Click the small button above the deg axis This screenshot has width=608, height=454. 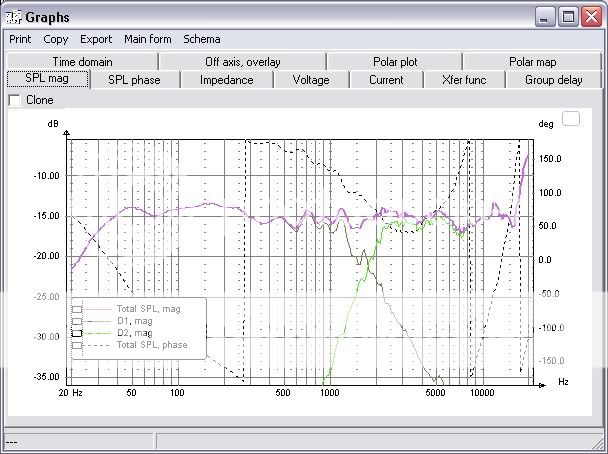click(572, 118)
